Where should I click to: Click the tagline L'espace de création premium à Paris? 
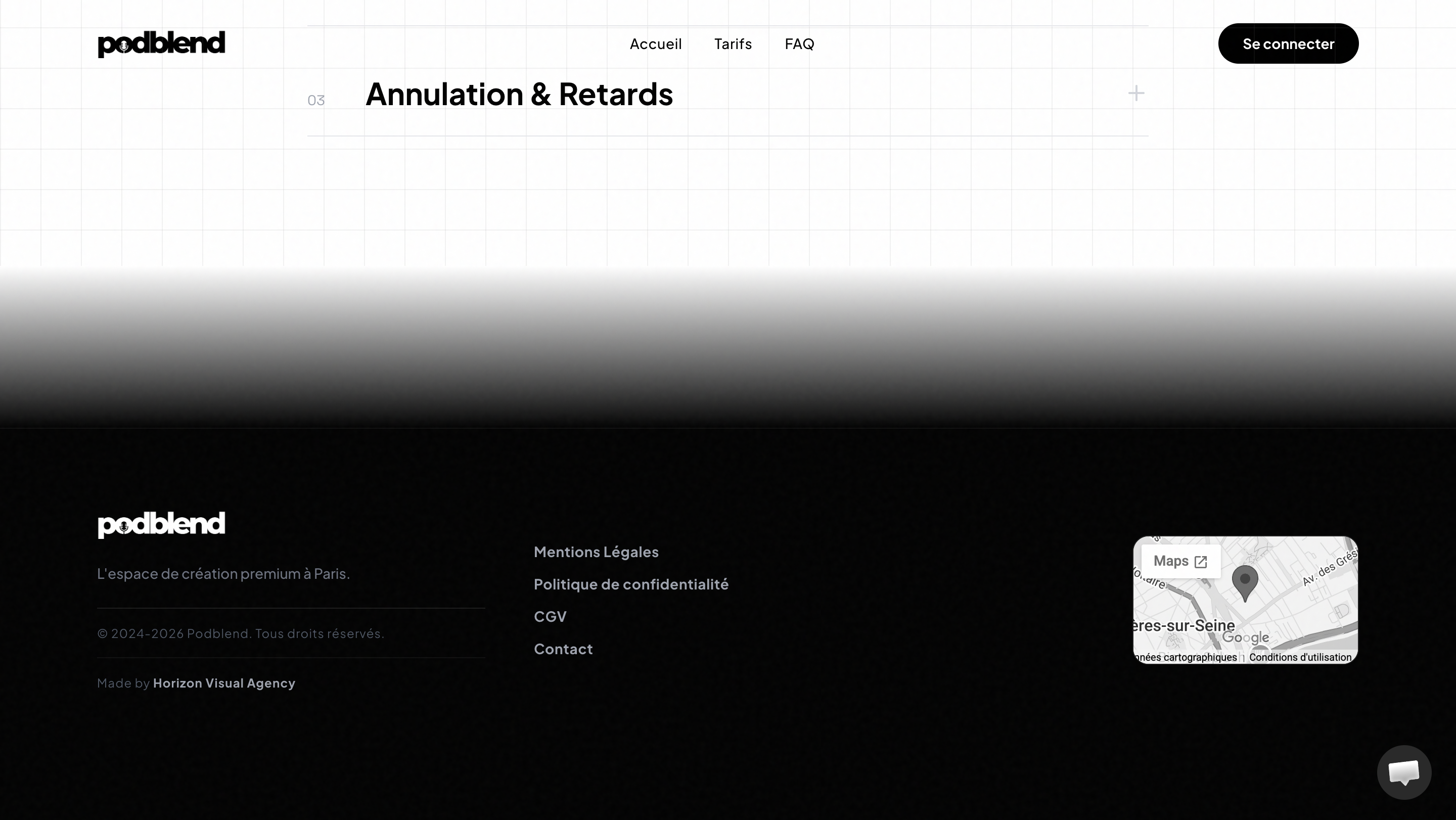click(x=223, y=574)
